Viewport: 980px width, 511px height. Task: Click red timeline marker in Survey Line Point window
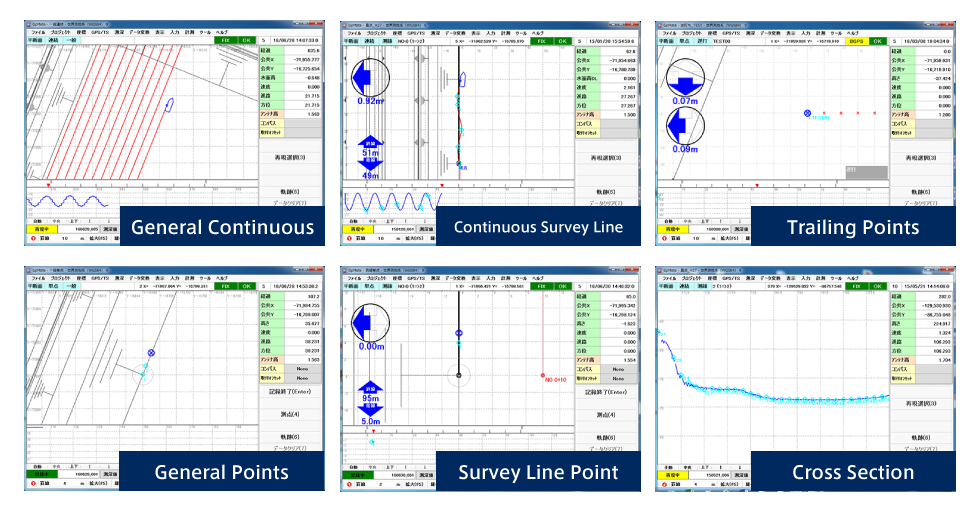(x=374, y=430)
